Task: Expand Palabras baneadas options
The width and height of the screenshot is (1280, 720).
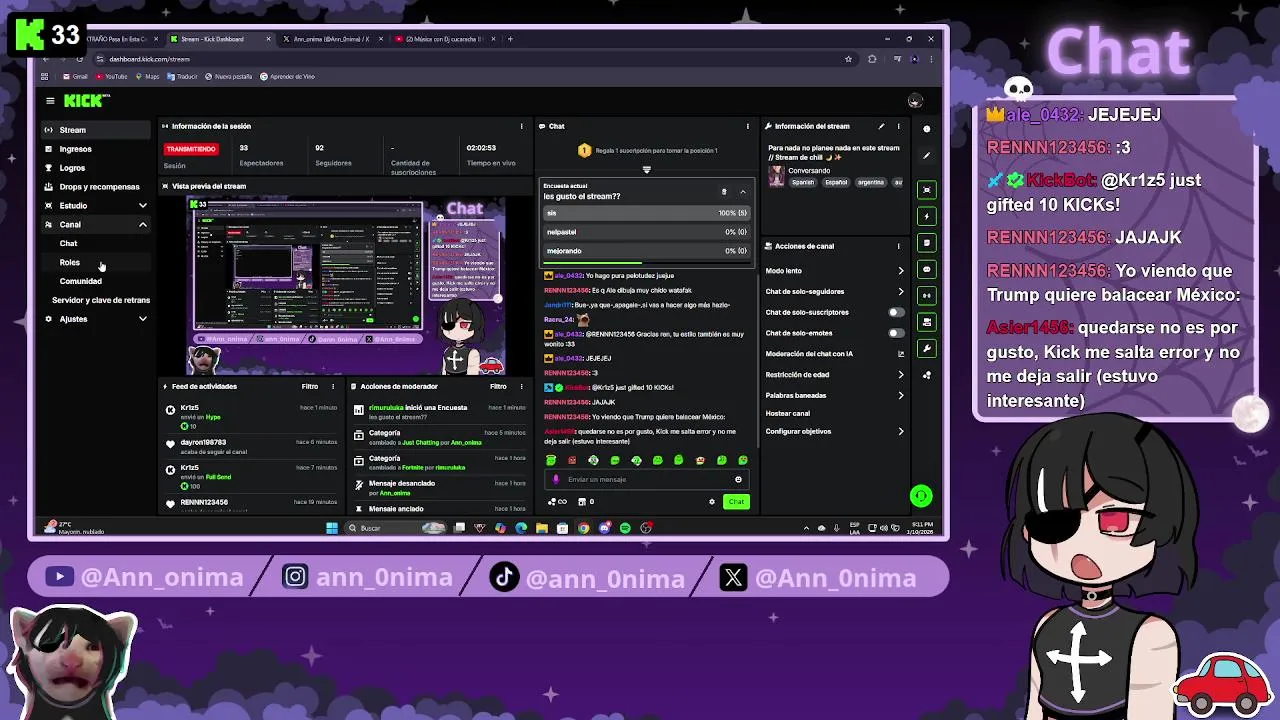Action: click(x=900, y=395)
